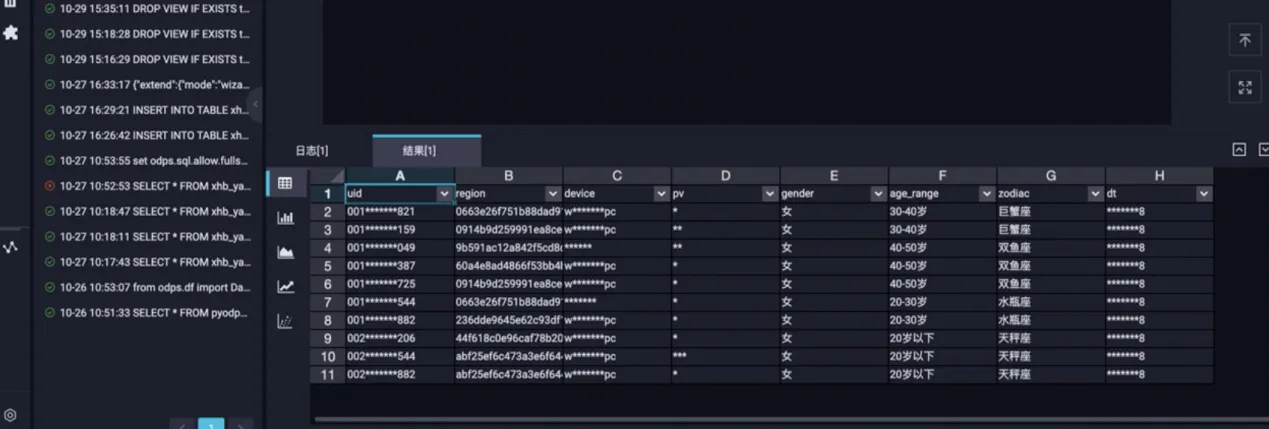Image resolution: width=1269 pixels, height=429 pixels.
Task: Select column header A
Action: click(400, 176)
